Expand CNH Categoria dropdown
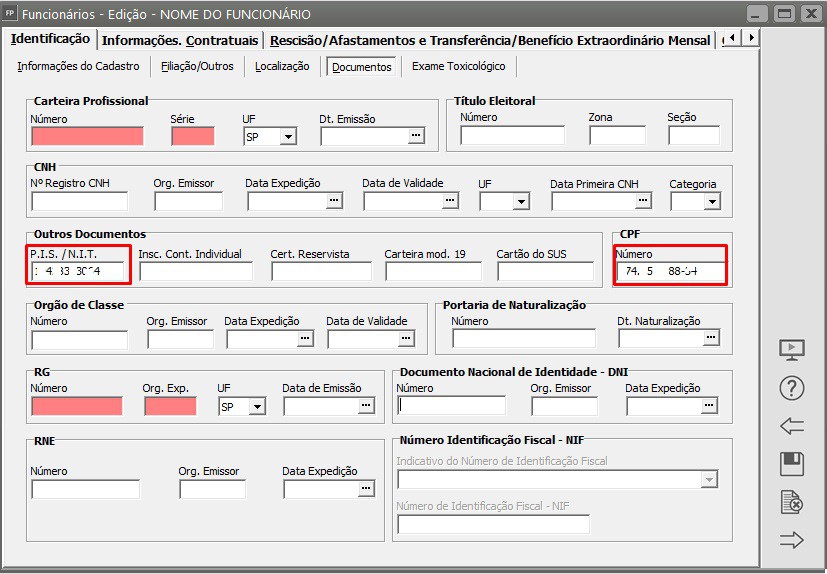 click(x=713, y=201)
